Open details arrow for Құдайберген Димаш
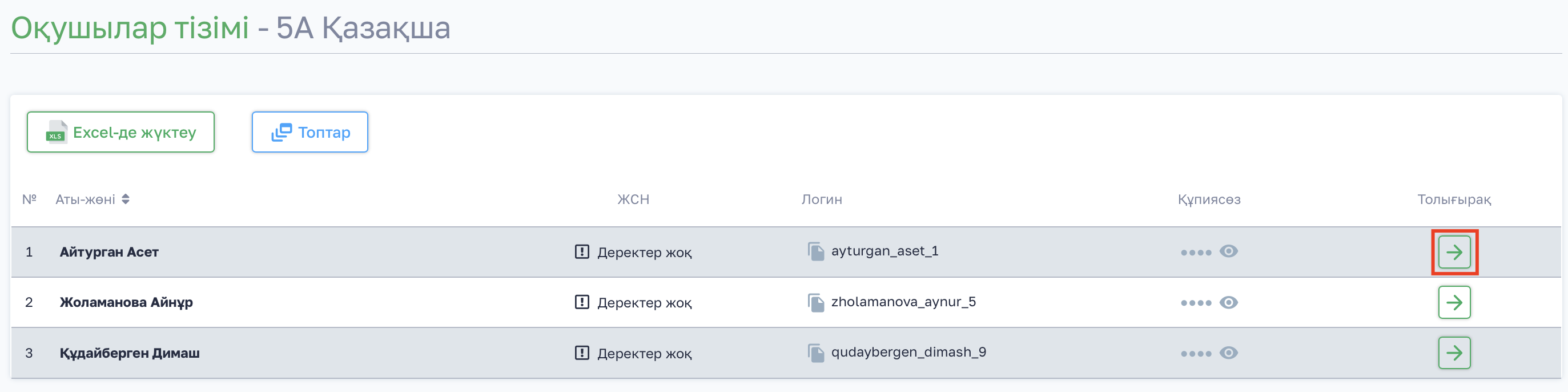The image size is (1568, 392). pos(1454,353)
